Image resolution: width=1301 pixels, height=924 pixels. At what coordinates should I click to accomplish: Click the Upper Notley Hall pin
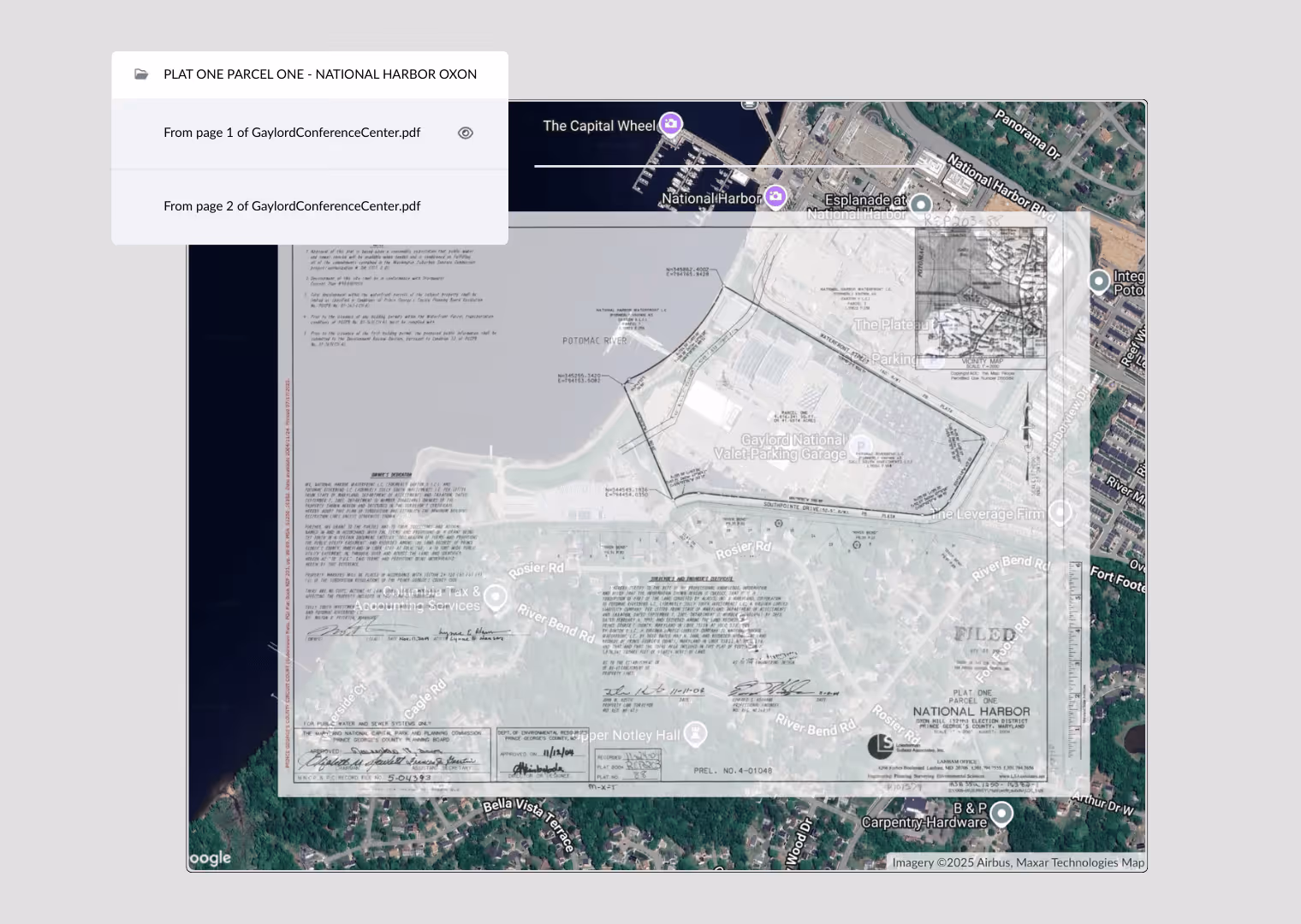[x=696, y=733]
